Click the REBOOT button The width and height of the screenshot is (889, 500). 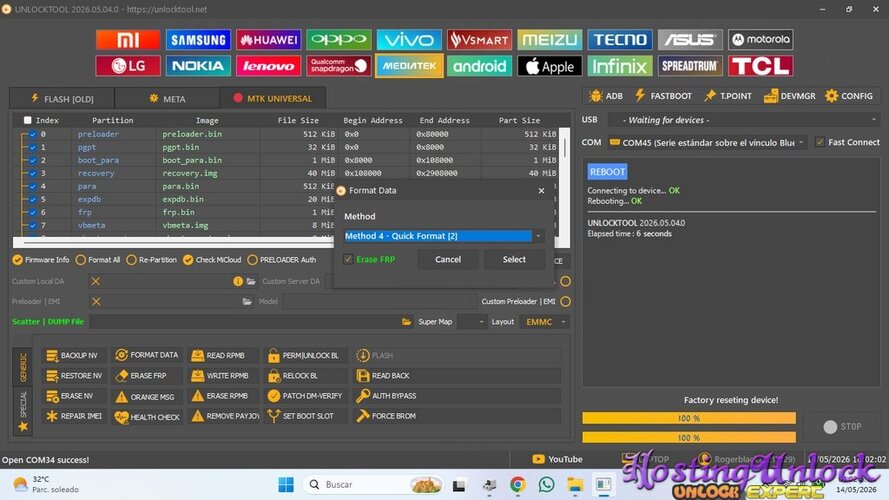[607, 172]
